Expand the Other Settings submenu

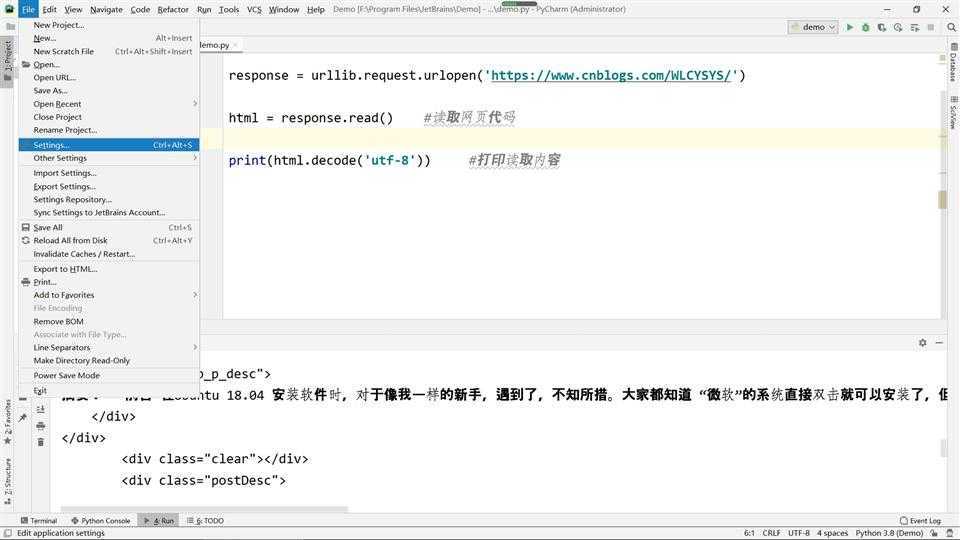pyautogui.click(x=109, y=158)
